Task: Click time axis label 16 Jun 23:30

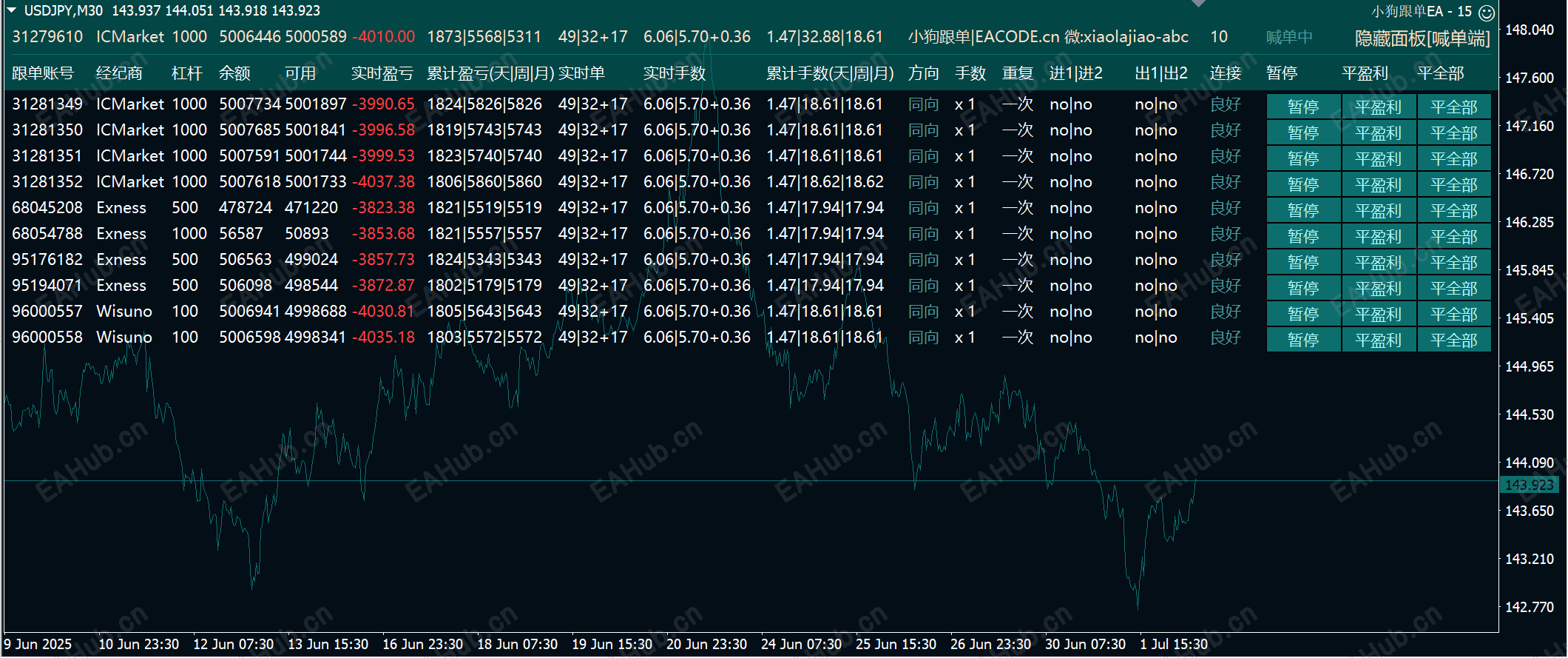Action: [422, 644]
